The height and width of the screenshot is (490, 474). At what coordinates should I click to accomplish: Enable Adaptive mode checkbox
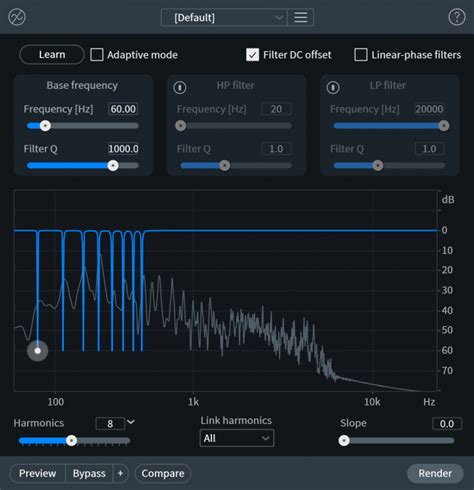[x=97, y=55]
